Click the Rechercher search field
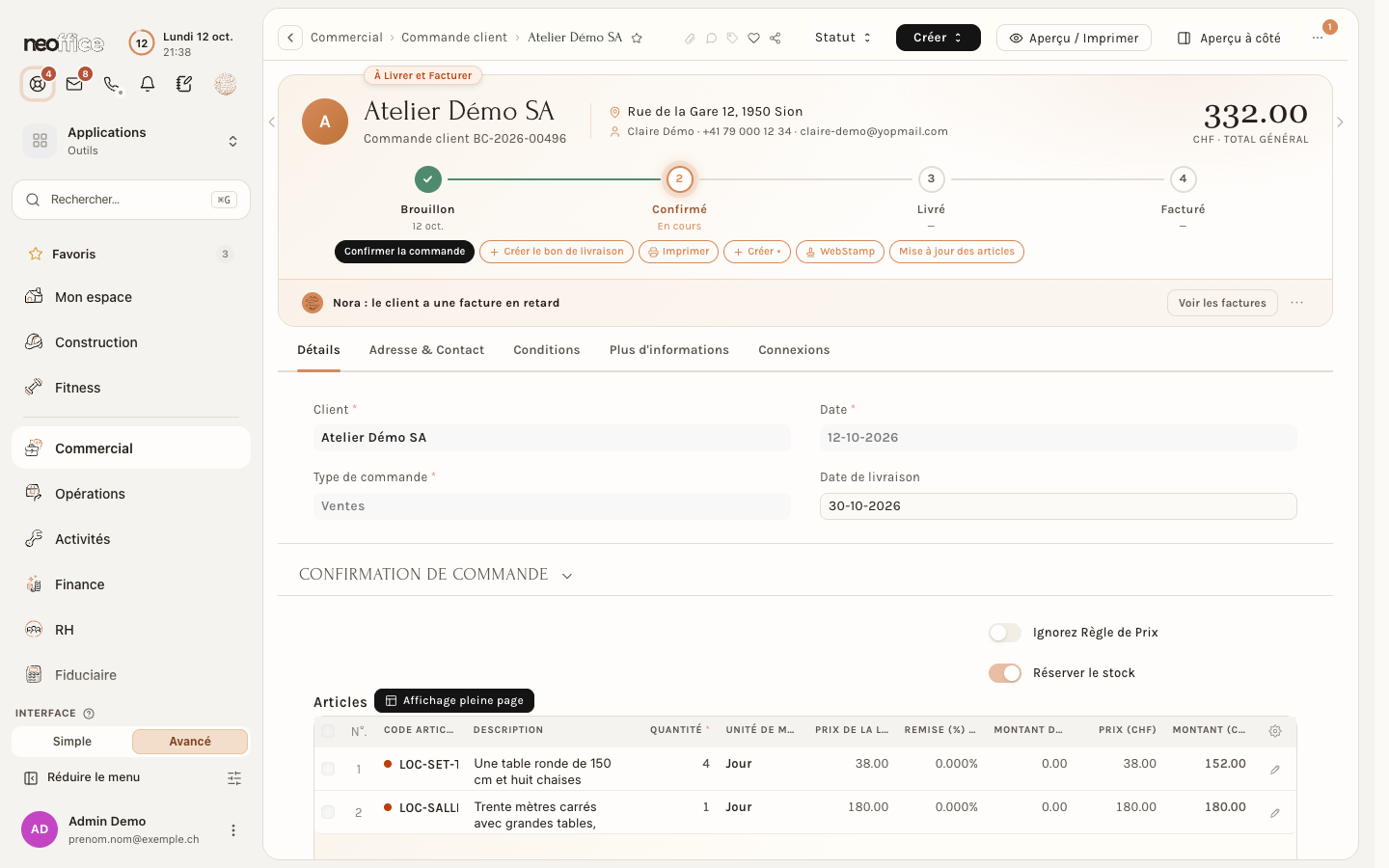1389x868 pixels. (x=131, y=200)
